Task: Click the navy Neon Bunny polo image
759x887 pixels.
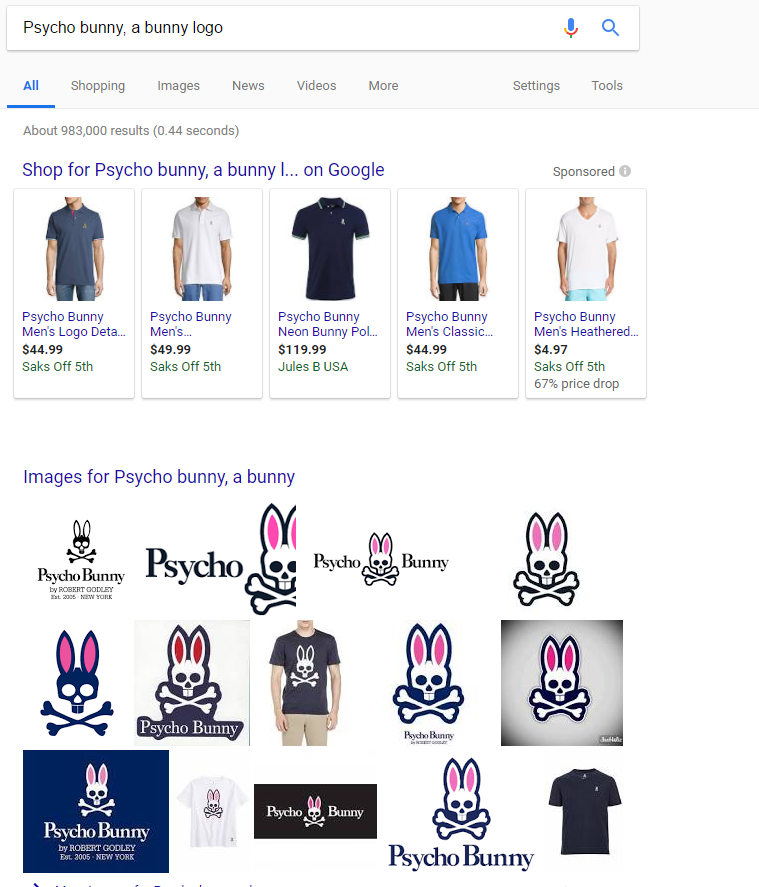Action: coord(330,248)
